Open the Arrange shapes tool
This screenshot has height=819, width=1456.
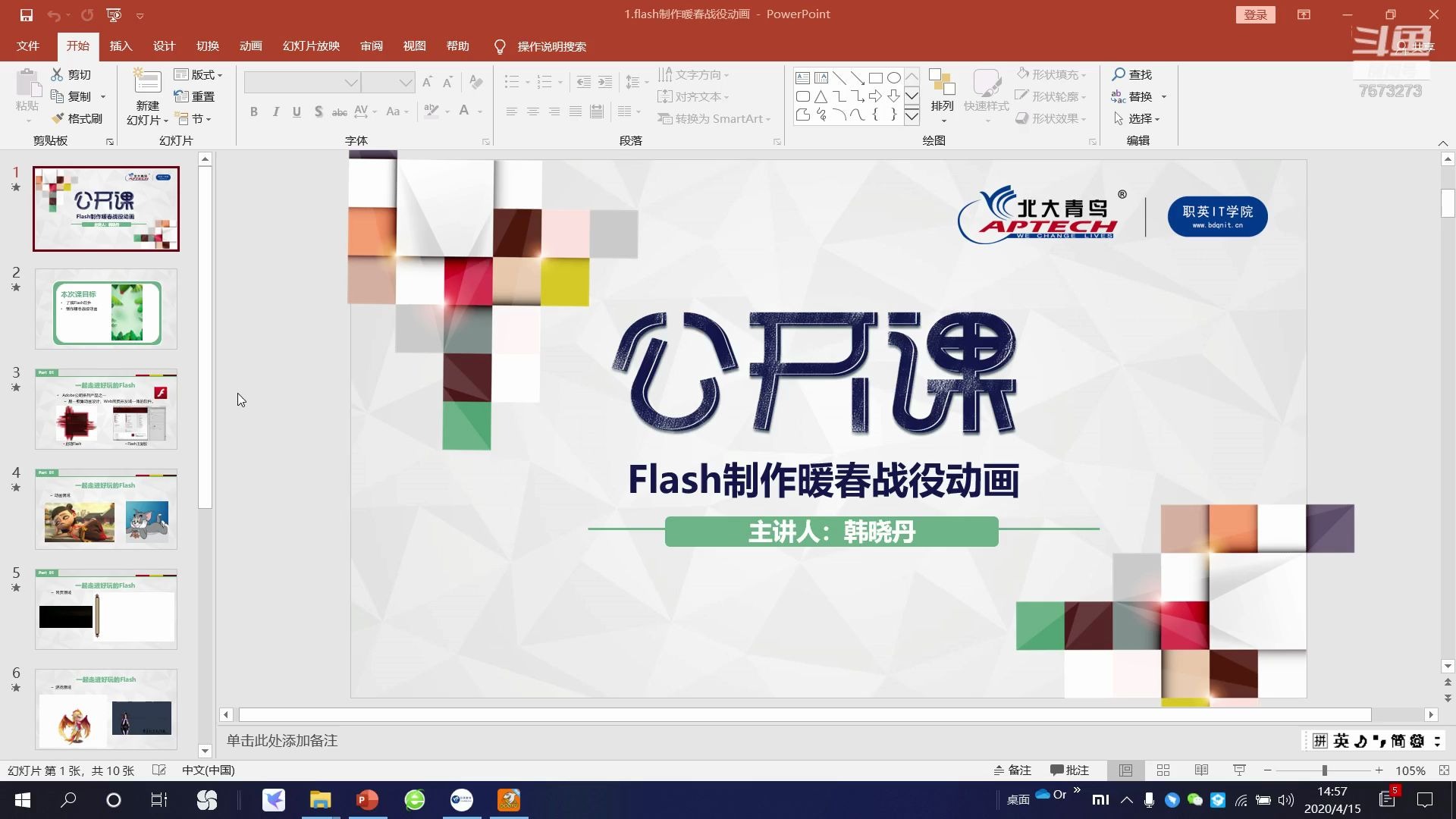(942, 95)
